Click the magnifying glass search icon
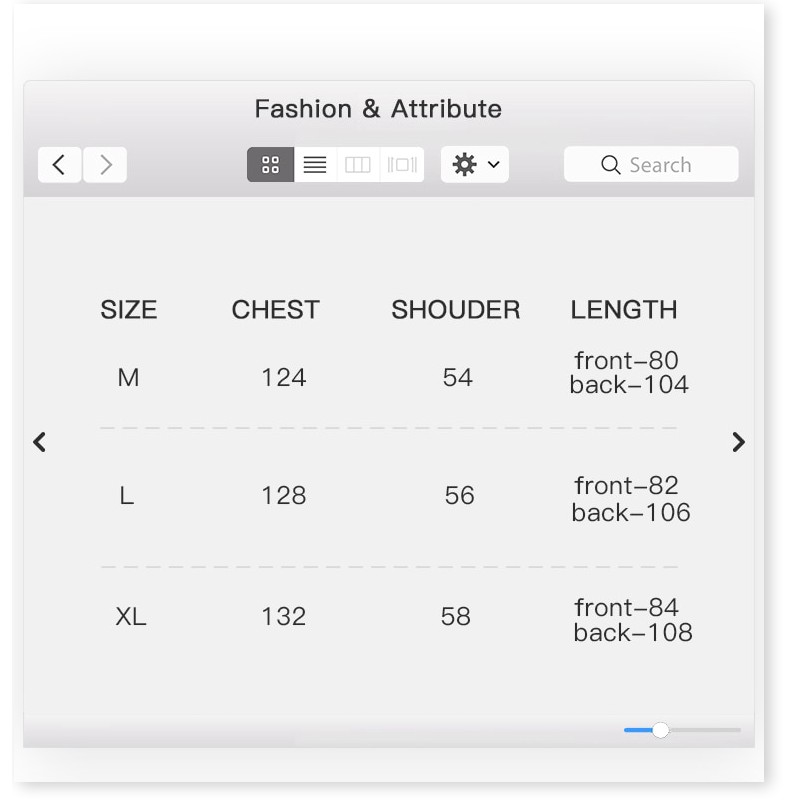 click(611, 165)
